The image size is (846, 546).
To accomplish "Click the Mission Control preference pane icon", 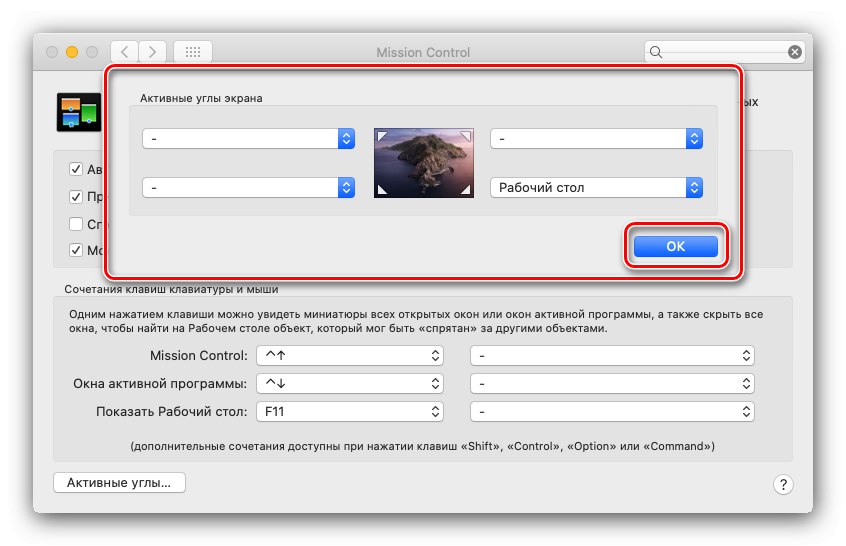I will point(79,112).
